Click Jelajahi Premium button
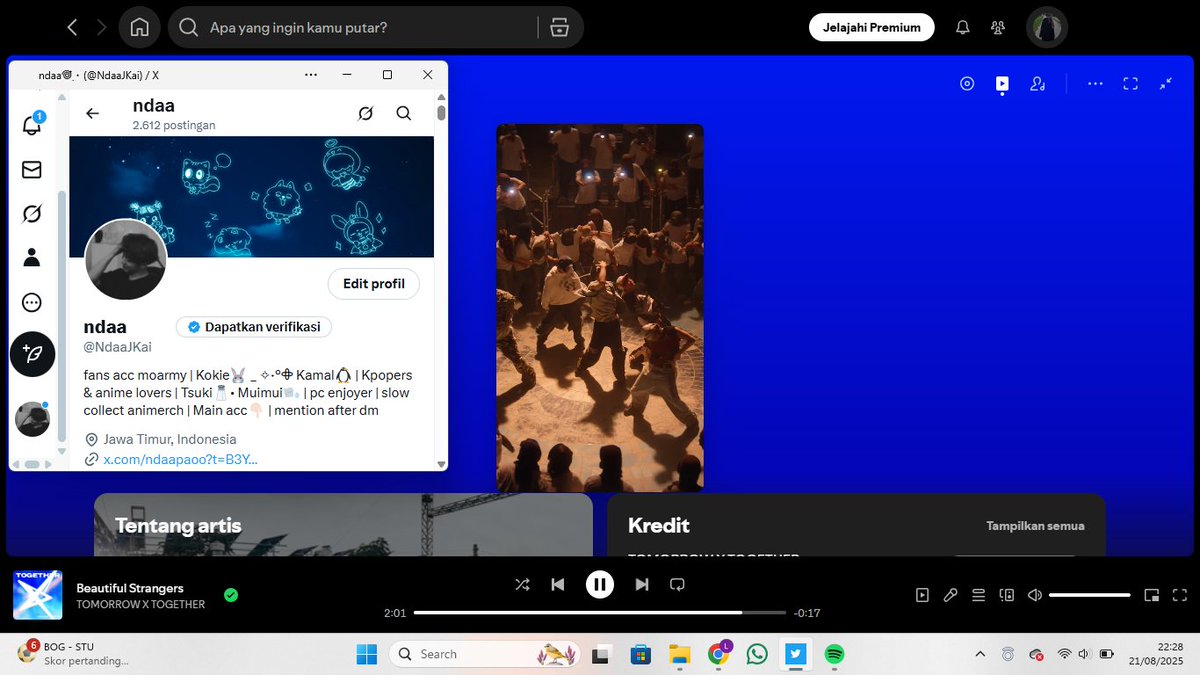Viewport: 1200px width, 675px height. [x=872, y=28]
